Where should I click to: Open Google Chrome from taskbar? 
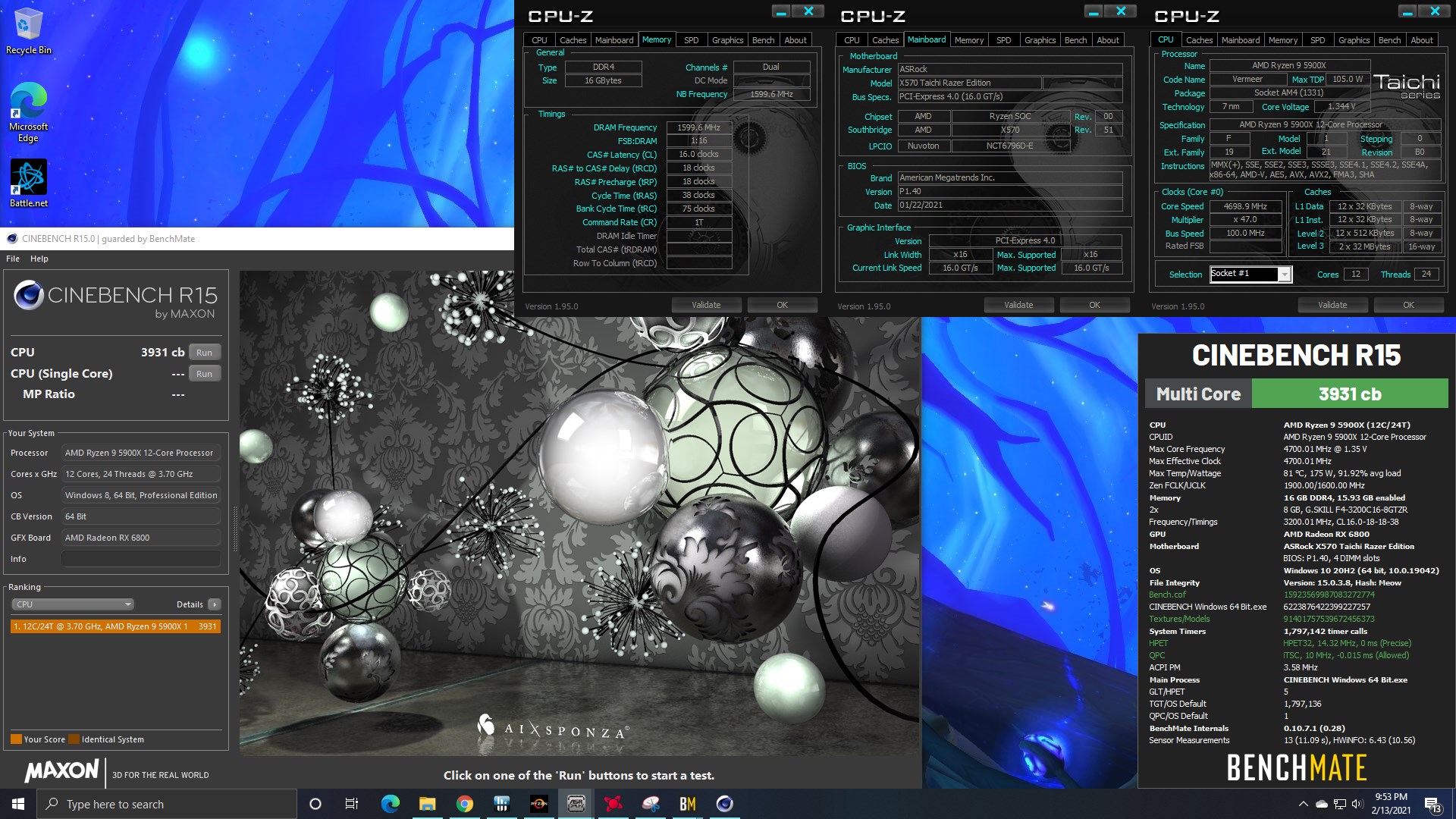465,804
